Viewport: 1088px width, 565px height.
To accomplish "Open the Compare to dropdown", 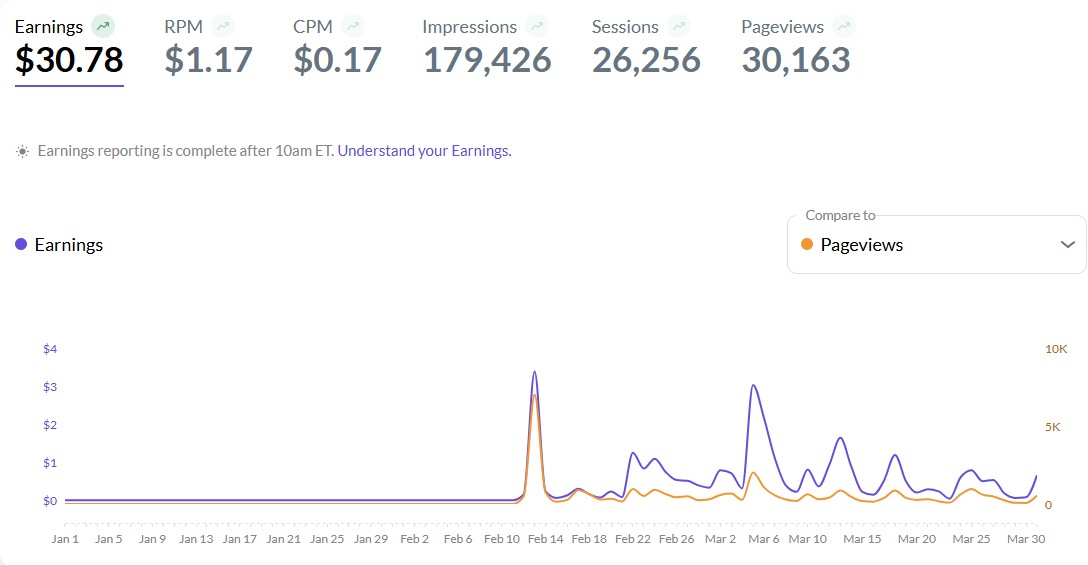I will pos(936,245).
